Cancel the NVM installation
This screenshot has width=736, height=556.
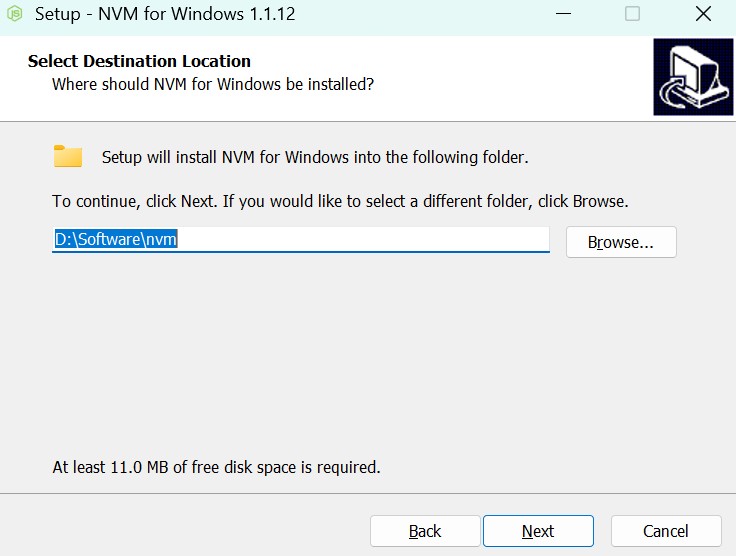(x=666, y=531)
